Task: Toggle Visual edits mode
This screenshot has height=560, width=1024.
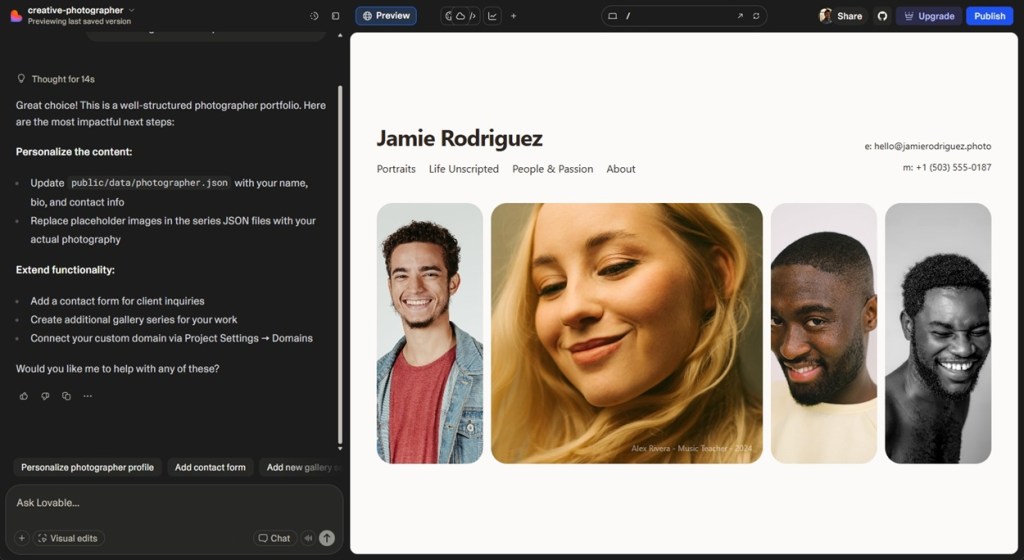Action: (x=68, y=538)
